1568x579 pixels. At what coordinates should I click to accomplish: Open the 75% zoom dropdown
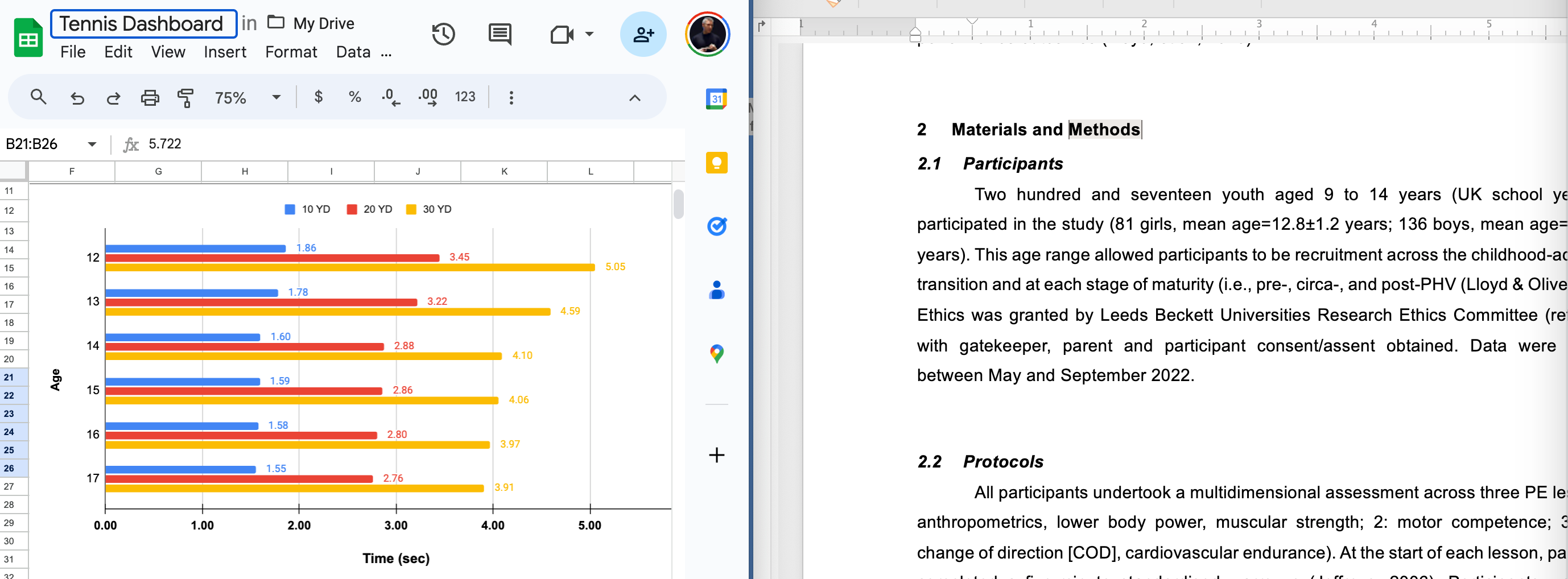coord(247,97)
